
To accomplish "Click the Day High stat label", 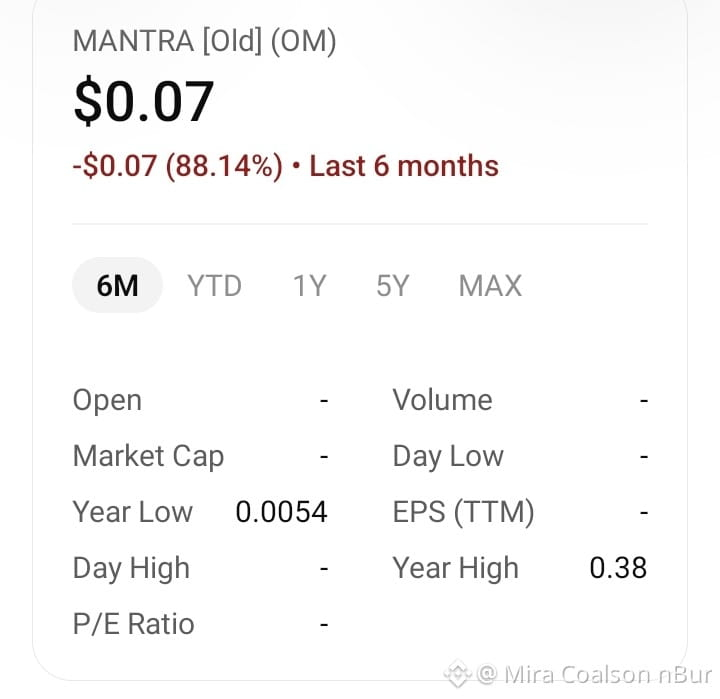I will (x=131, y=569).
